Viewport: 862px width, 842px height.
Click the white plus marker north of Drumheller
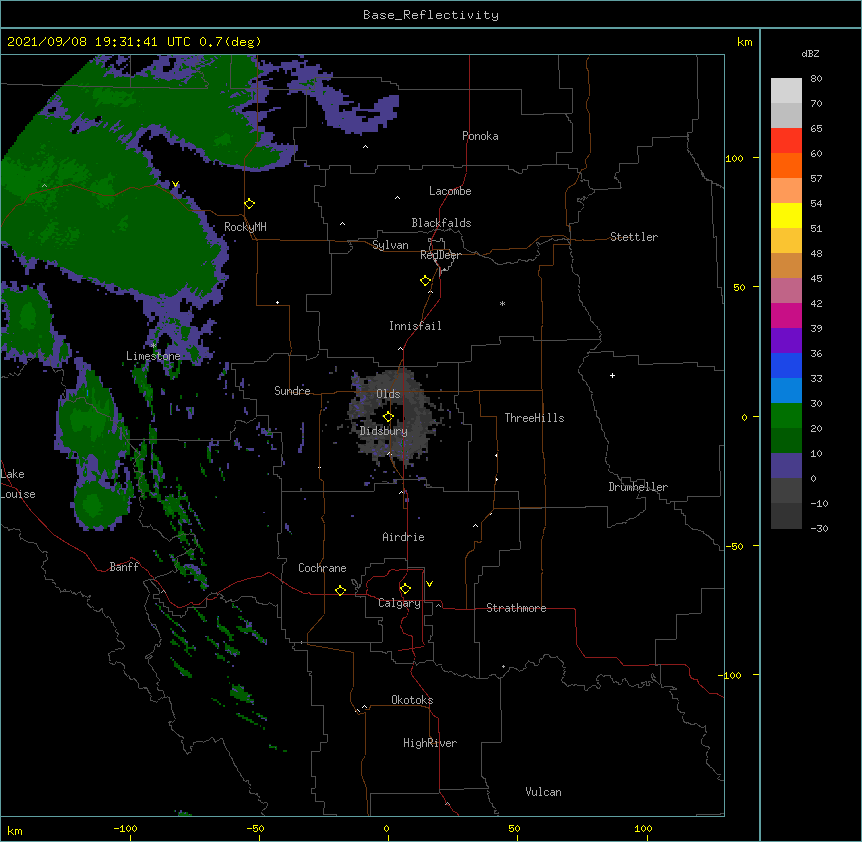[612, 375]
